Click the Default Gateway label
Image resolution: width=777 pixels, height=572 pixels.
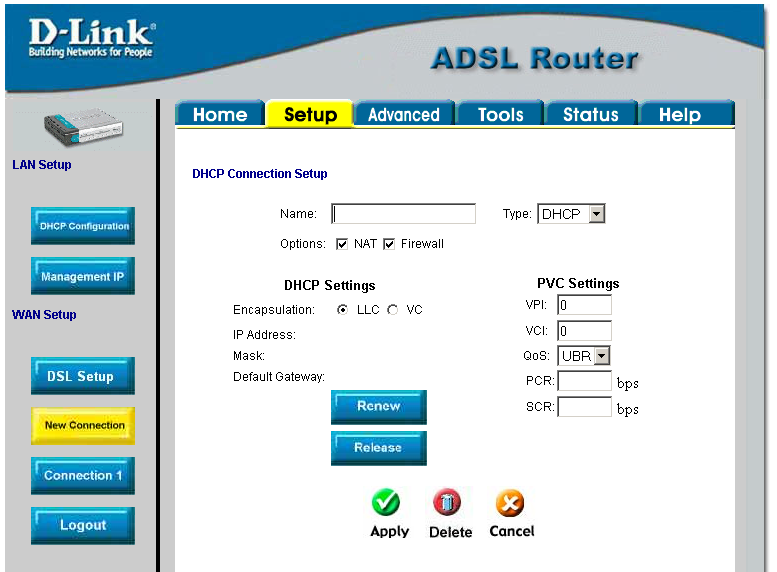(x=278, y=377)
